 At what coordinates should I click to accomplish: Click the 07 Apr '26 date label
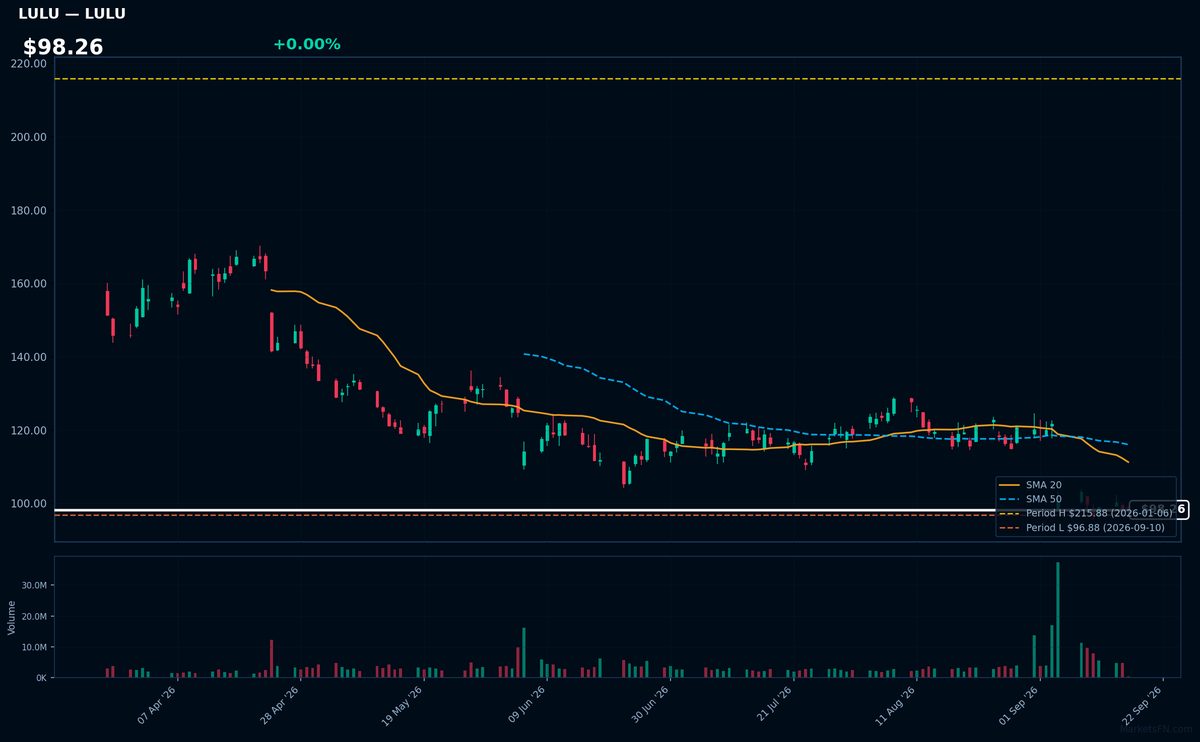(x=156, y=705)
